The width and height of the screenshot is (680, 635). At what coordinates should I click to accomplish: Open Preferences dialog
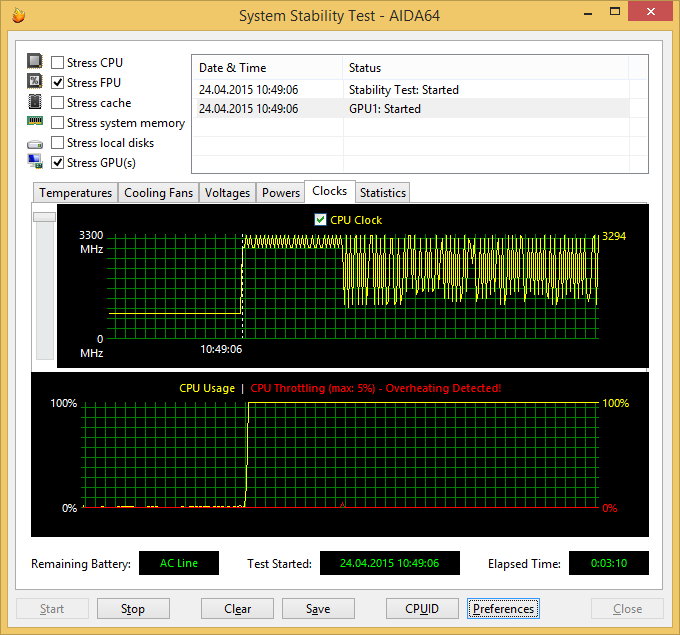pyautogui.click(x=503, y=609)
